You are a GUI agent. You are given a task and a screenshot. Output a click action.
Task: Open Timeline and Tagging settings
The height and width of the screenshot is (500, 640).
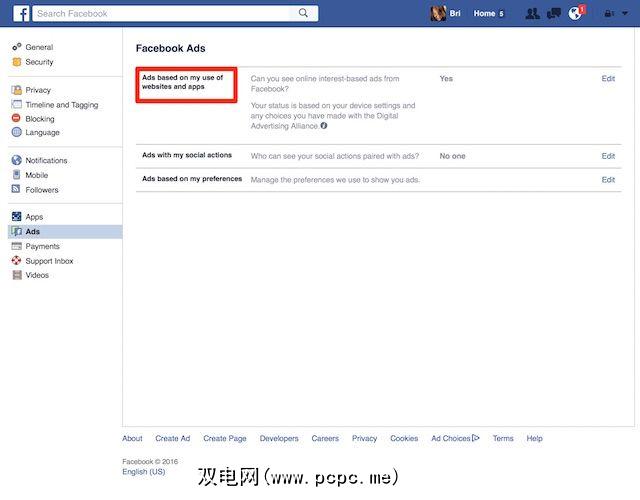tap(62, 104)
